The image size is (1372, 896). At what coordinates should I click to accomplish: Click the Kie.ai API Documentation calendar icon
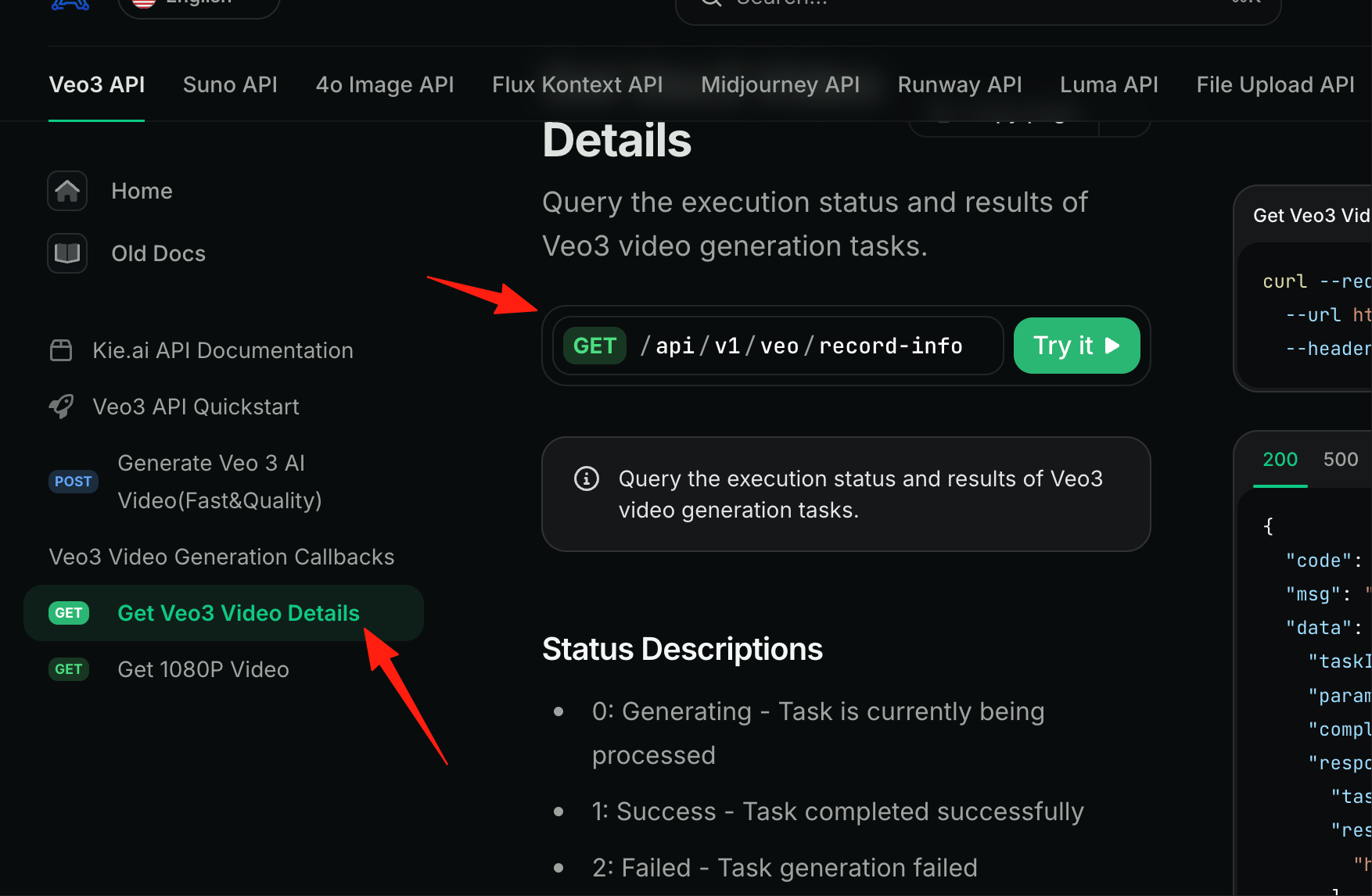pyautogui.click(x=61, y=350)
